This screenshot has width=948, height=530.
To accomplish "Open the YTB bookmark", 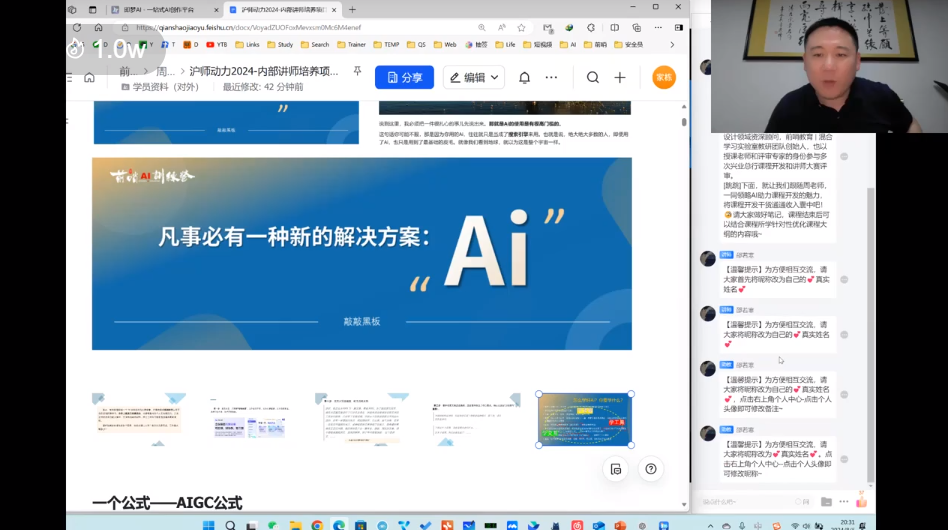I will [216, 45].
